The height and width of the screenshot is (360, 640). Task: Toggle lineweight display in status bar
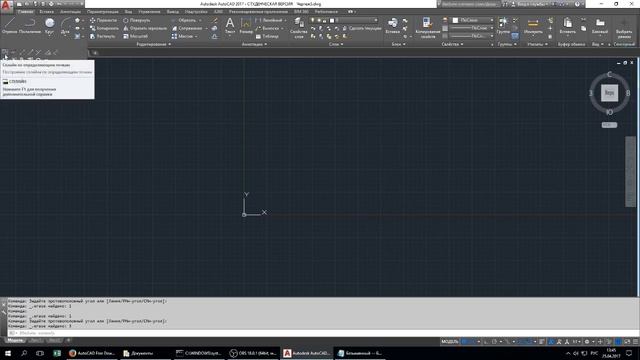point(542,342)
